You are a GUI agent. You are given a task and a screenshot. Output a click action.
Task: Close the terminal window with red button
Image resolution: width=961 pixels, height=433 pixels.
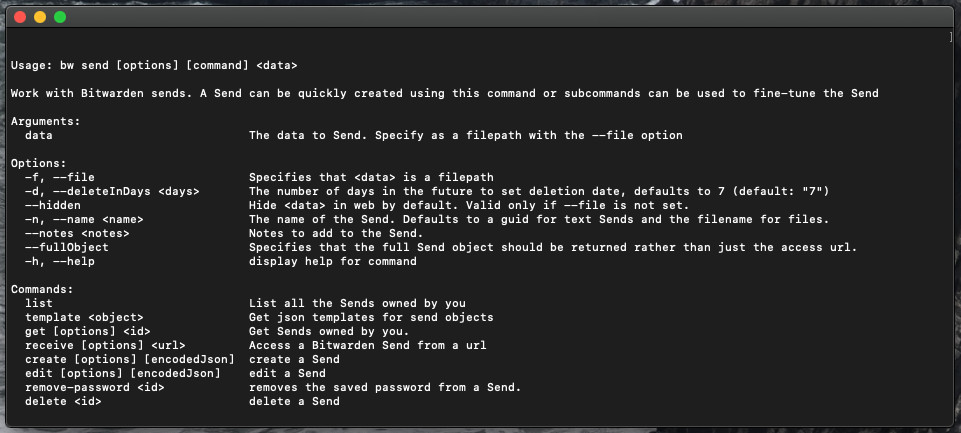20,17
